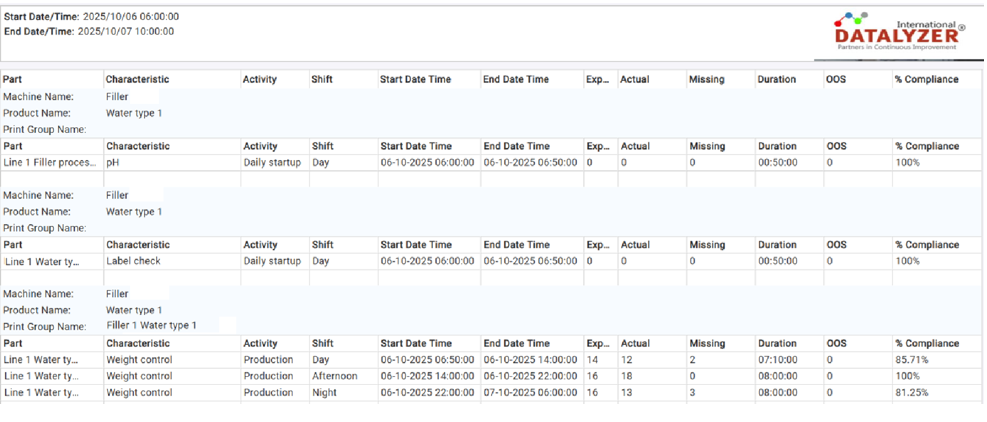Click Daily startup activity in the pH row

[272, 163]
